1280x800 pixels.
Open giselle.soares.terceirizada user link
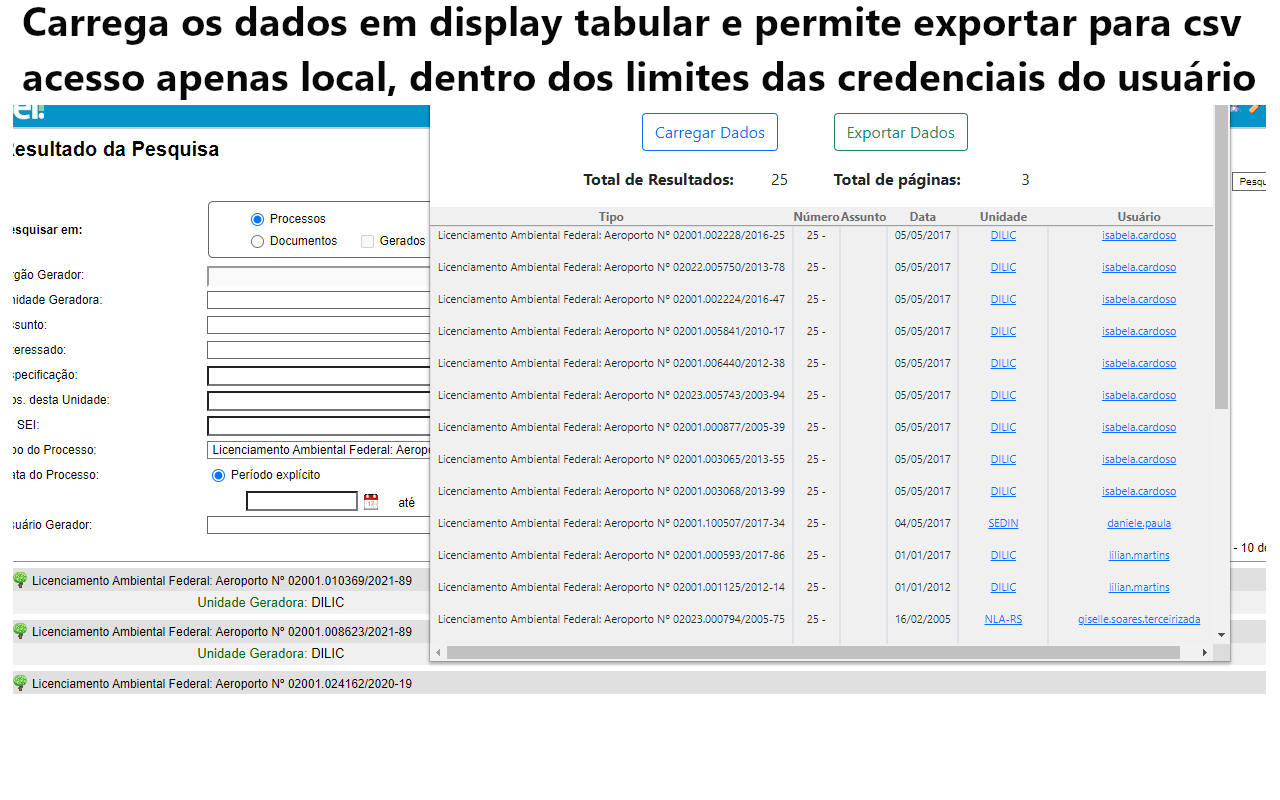coord(1139,619)
